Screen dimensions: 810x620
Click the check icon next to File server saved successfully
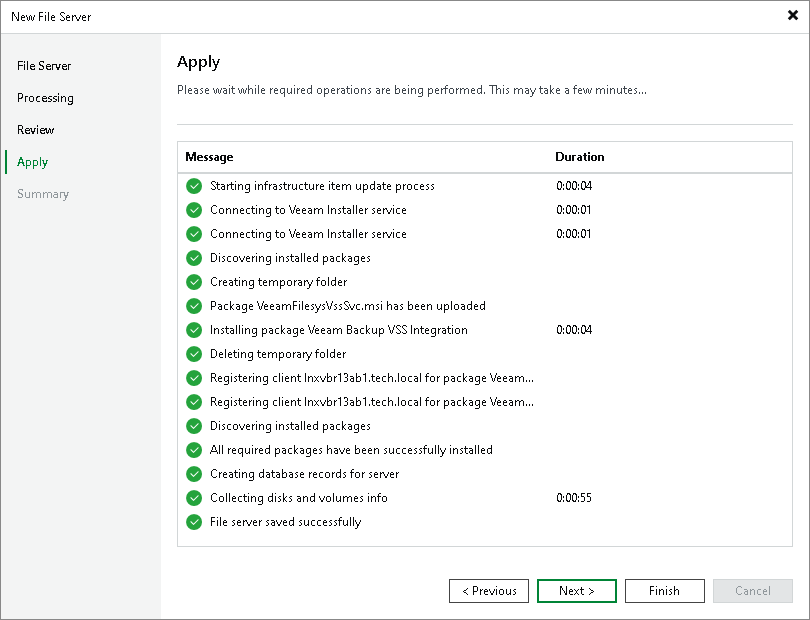194,522
